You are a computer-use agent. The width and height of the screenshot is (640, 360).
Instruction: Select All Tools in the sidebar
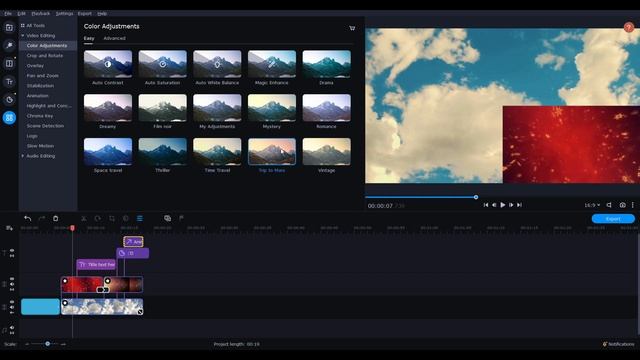(x=36, y=25)
